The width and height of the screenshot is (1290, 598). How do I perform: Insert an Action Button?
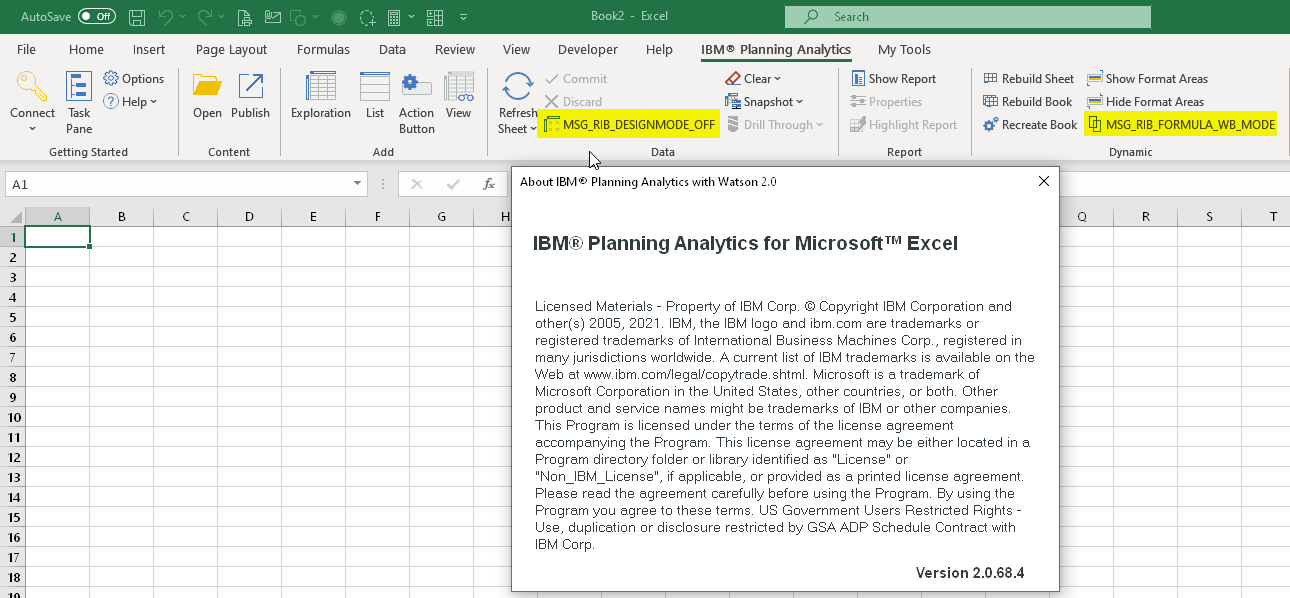[x=416, y=90]
